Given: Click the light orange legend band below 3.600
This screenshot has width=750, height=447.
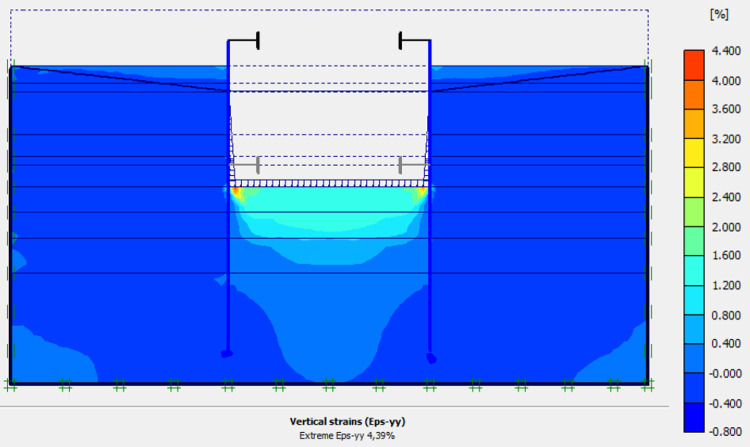Looking at the screenshot, I should [694, 124].
